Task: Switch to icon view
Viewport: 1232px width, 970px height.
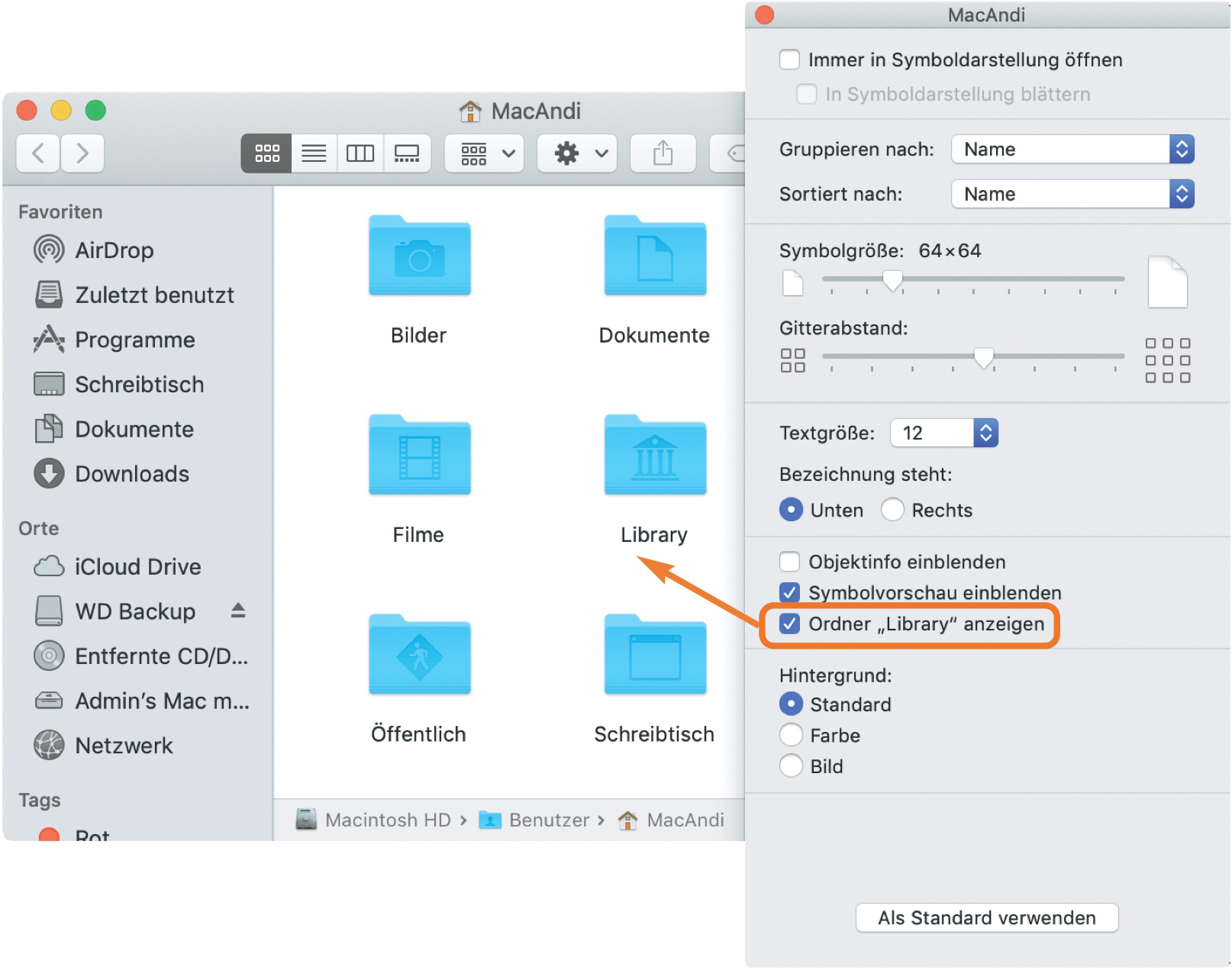Action: click(x=266, y=153)
